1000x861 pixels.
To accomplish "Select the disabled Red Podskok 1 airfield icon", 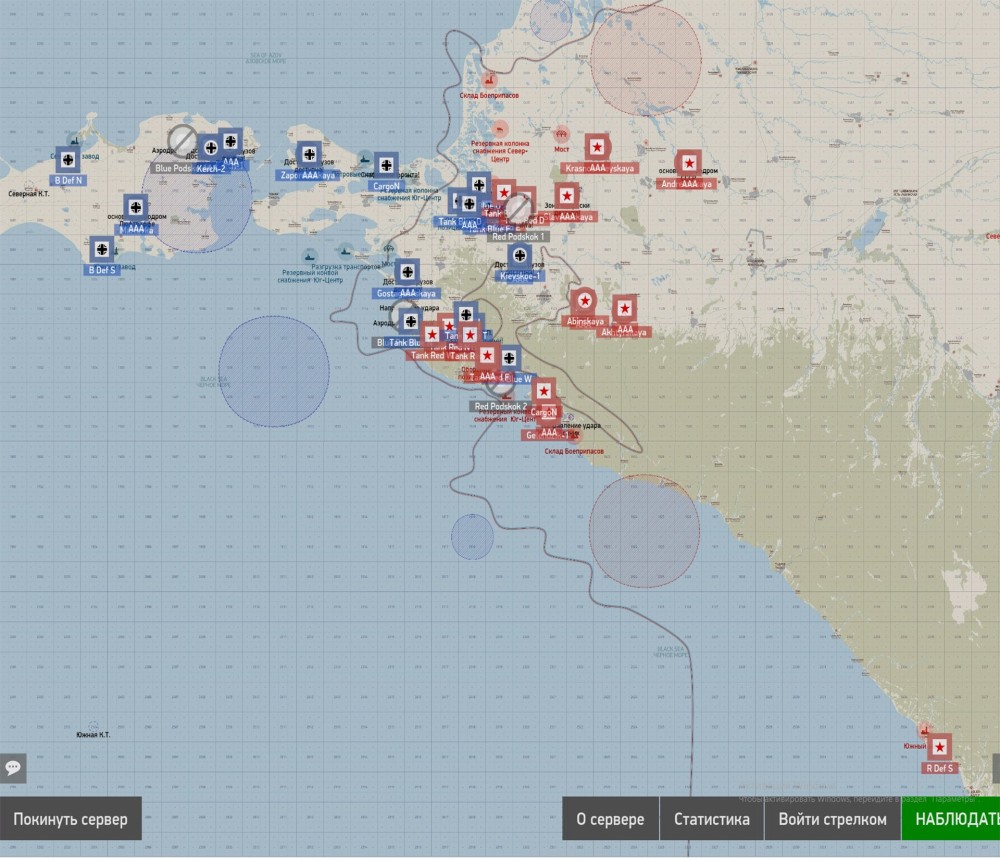I will pos(518,209).
